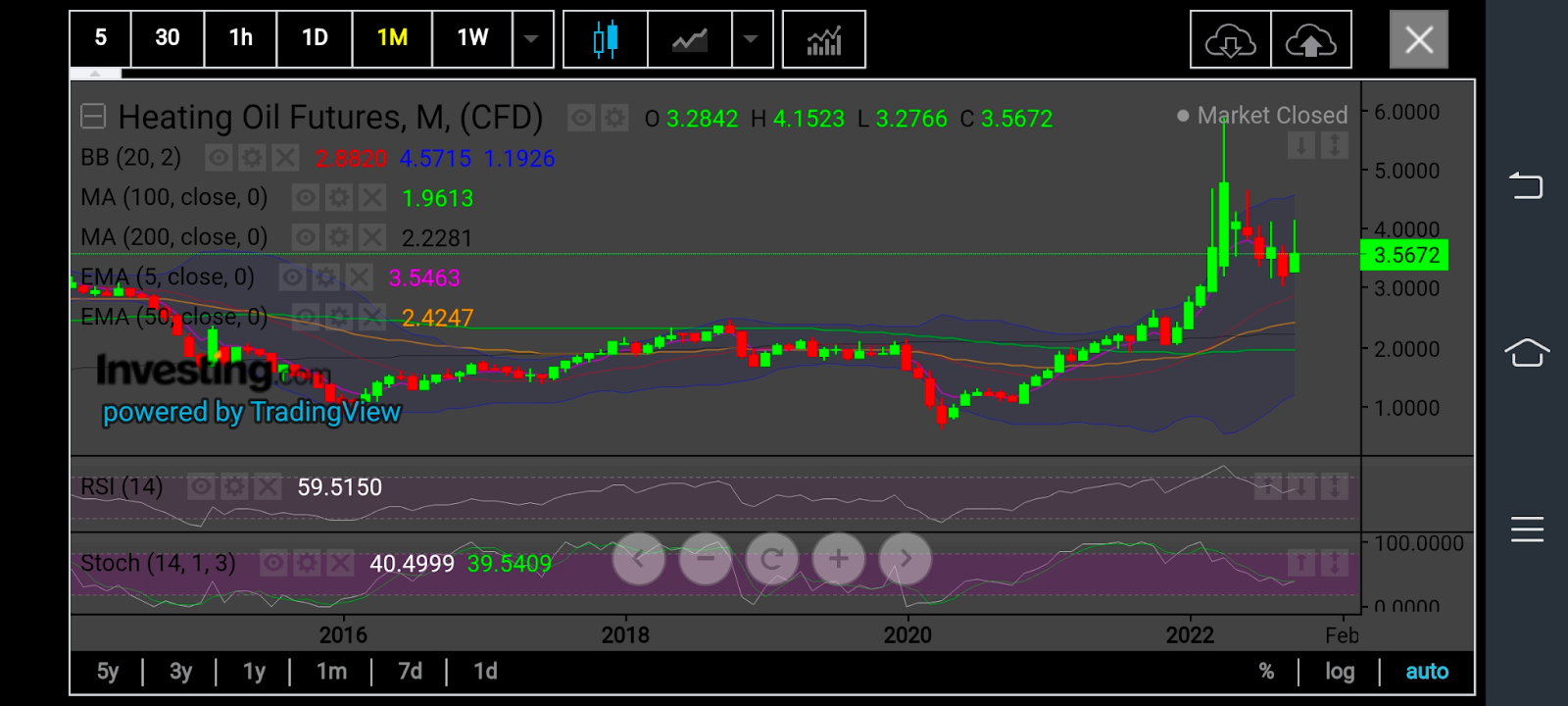Set date range to 1y
The height and width of the screenshot is (706, 1568).
tap(254, 672)
